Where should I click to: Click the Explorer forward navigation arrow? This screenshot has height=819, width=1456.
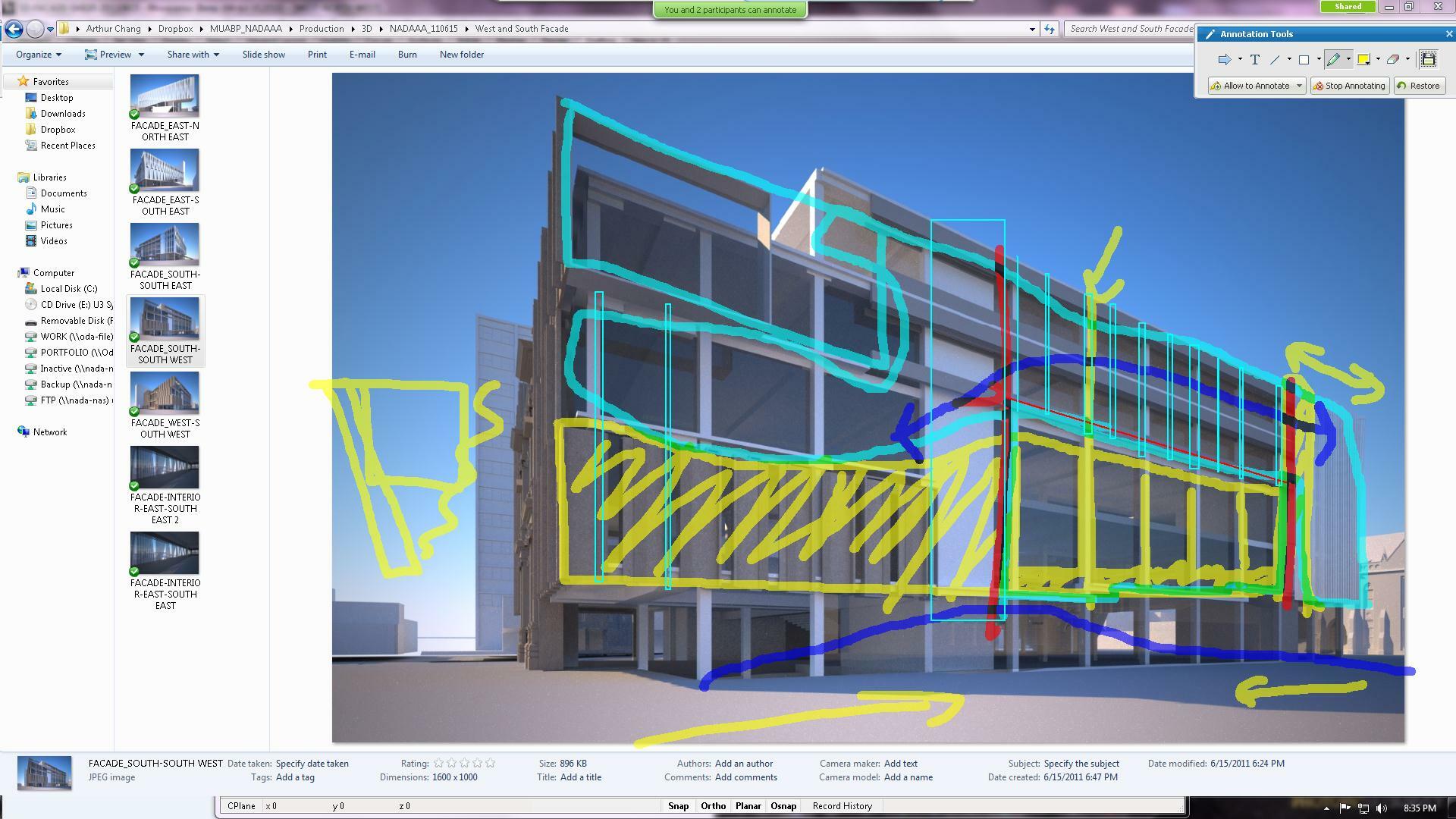coord(35,29)
